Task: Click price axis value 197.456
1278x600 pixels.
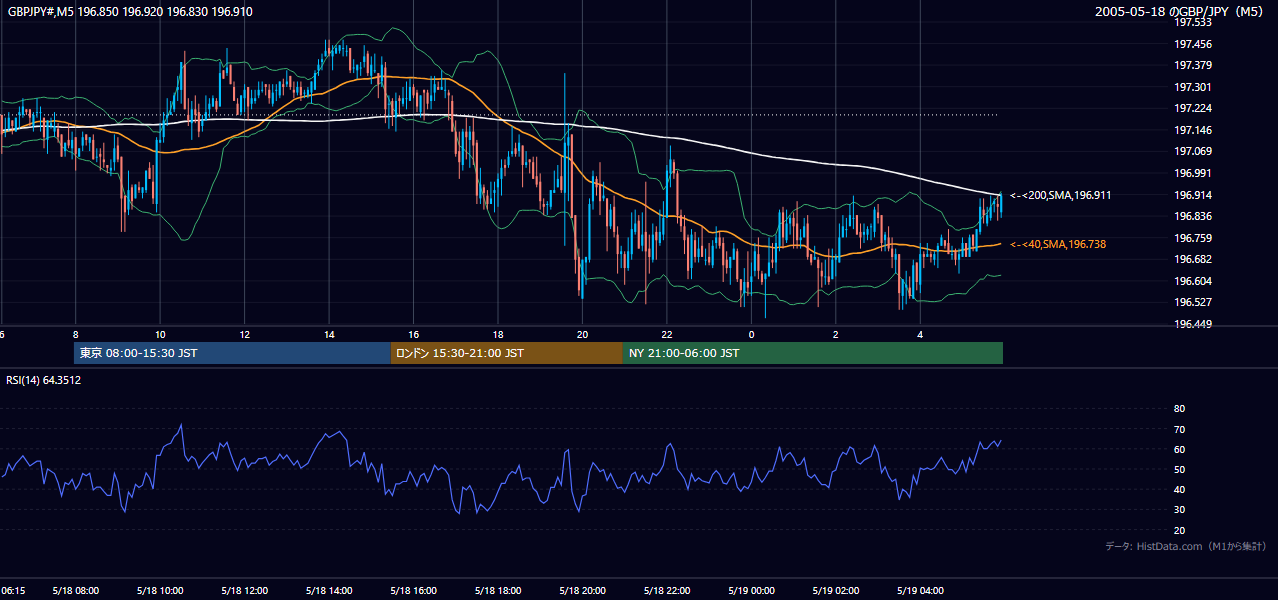Action: pos(1192,44)
